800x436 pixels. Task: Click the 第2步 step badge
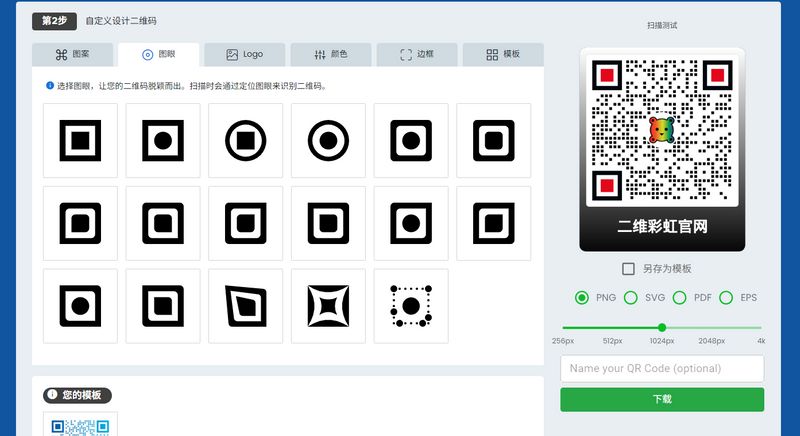coord(55,21)
